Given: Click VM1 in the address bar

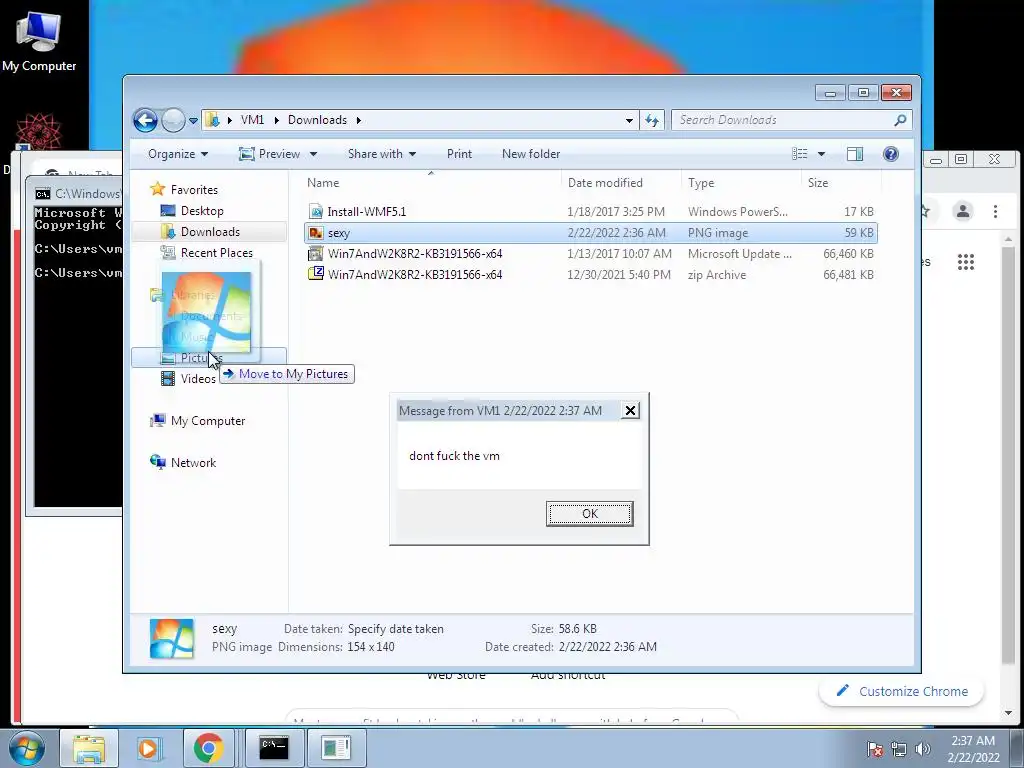Looking at the screenshot, I should (252, 120).
